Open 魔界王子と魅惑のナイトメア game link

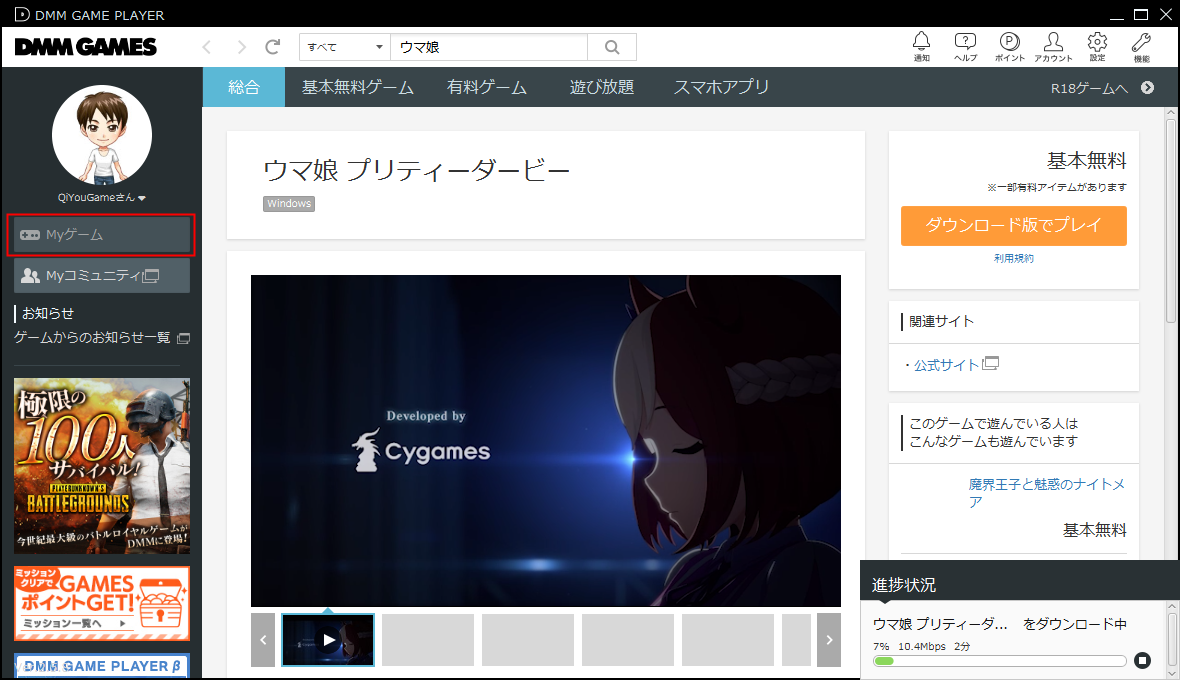[1047, 493]
